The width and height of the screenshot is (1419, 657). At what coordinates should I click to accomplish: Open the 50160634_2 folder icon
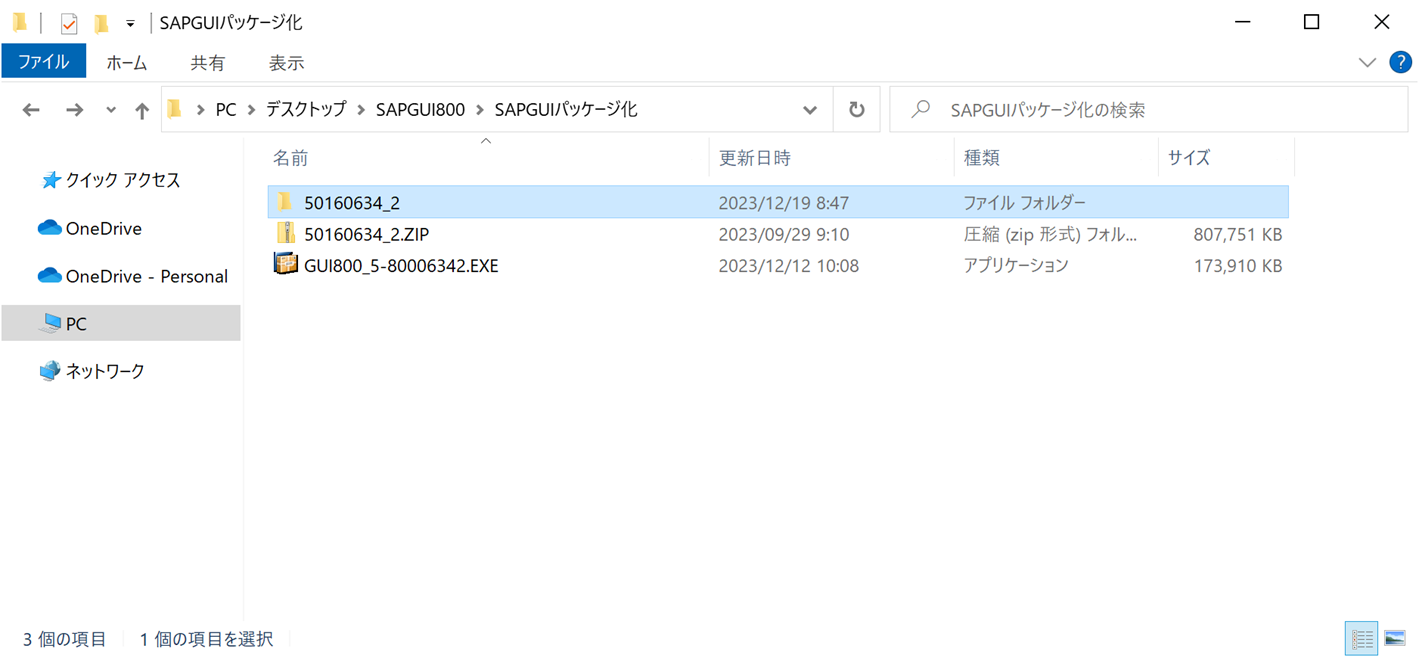[286, 202]
